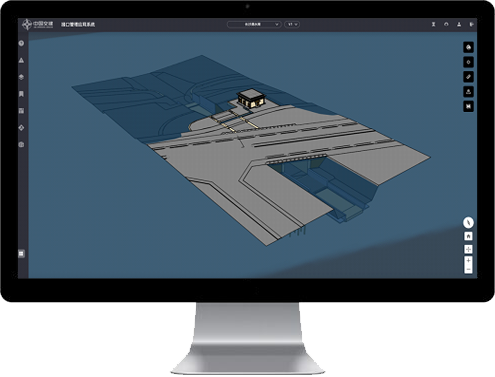Open the layers stack icon in the left sidebar
495x377 pixels.
point(22,77)
